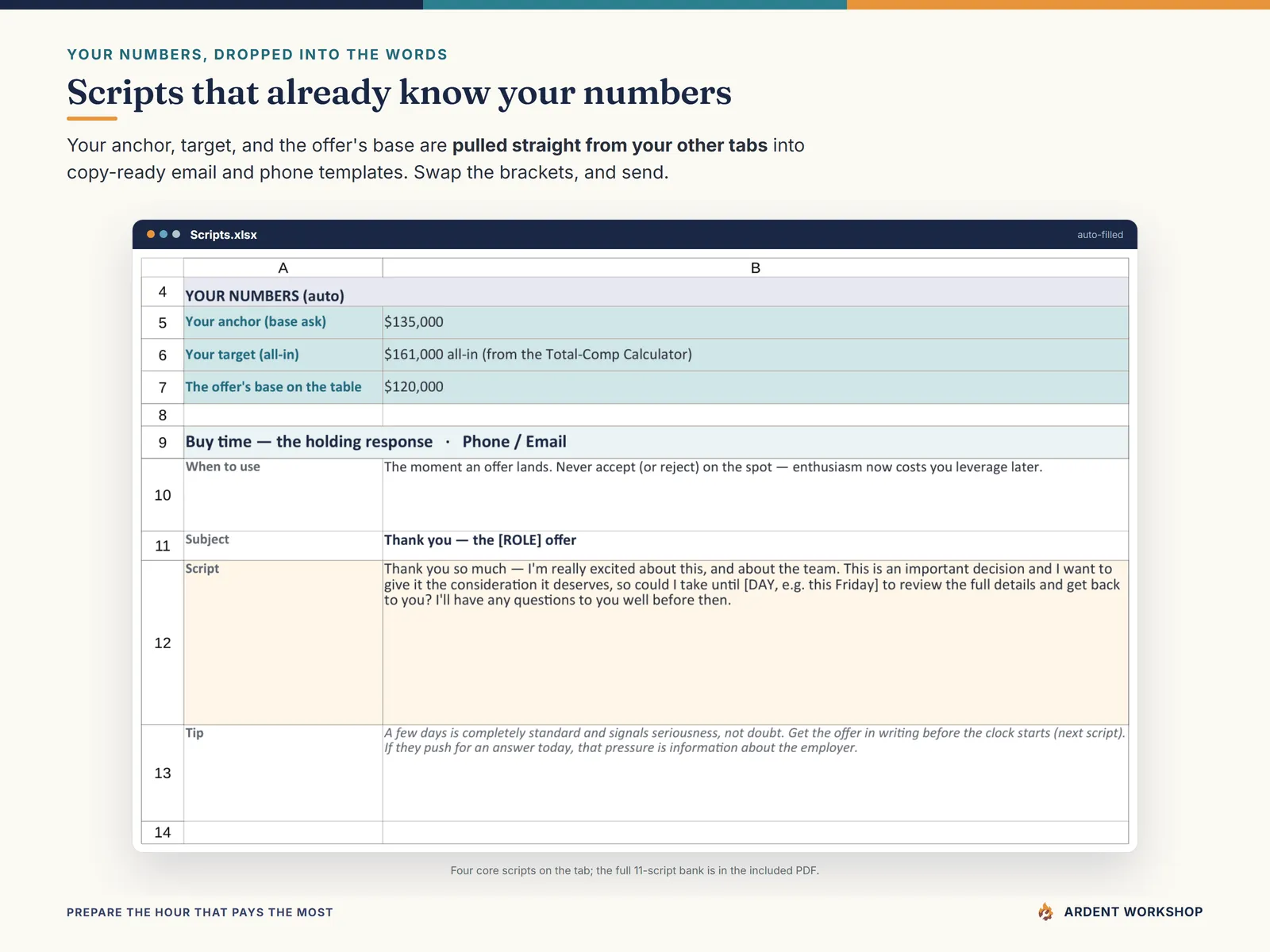The height and width of the screenshot is (952, 1270).
Task: Select row 9 header
Action: click(163, 443)
